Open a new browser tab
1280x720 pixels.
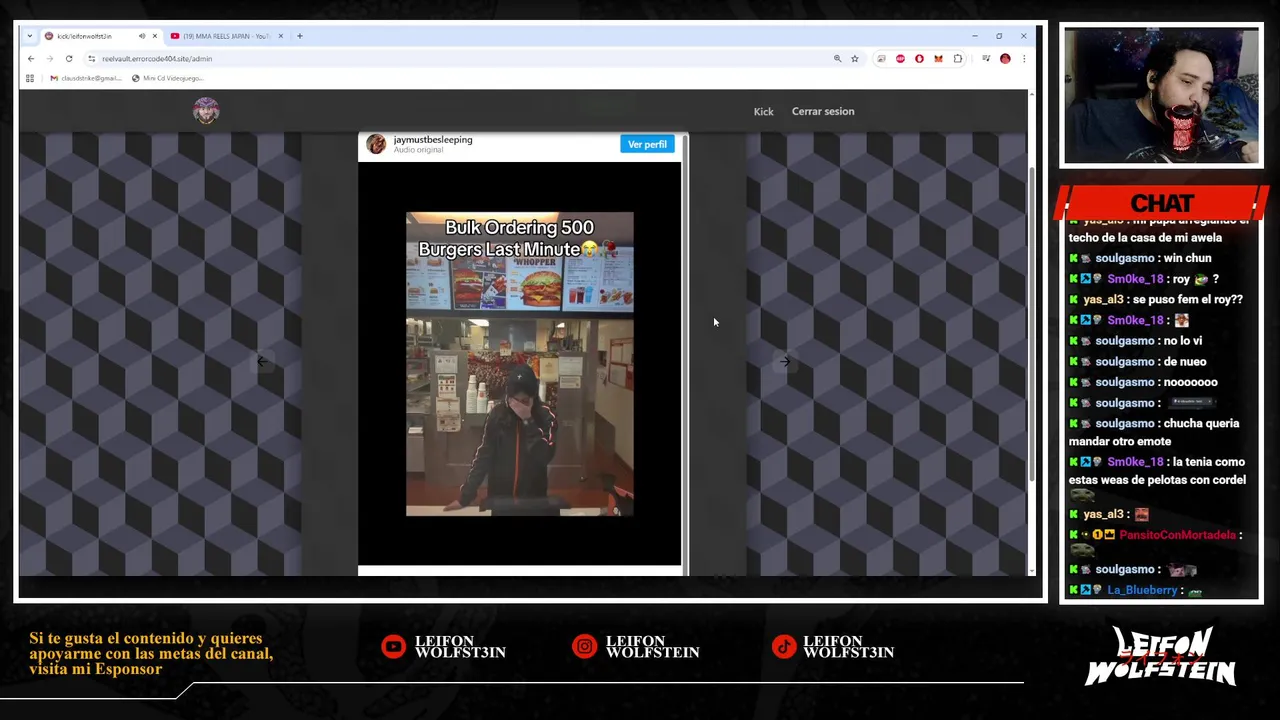(x=300, y=36)
